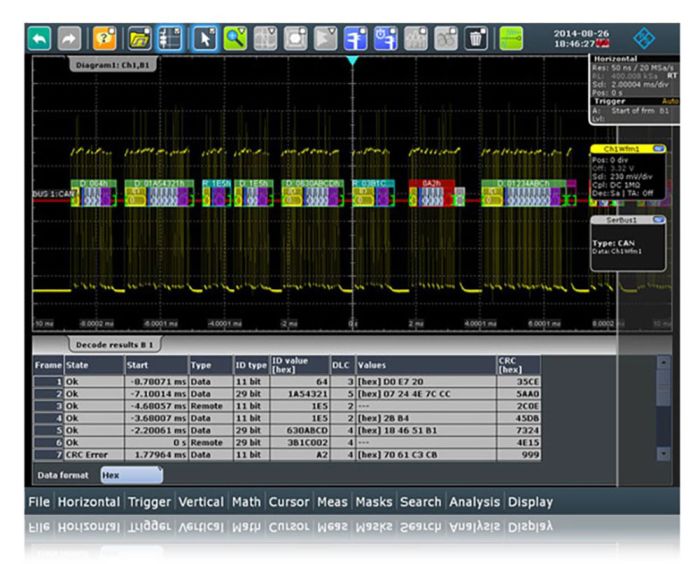Open the Meas menu

click(332, 502)
